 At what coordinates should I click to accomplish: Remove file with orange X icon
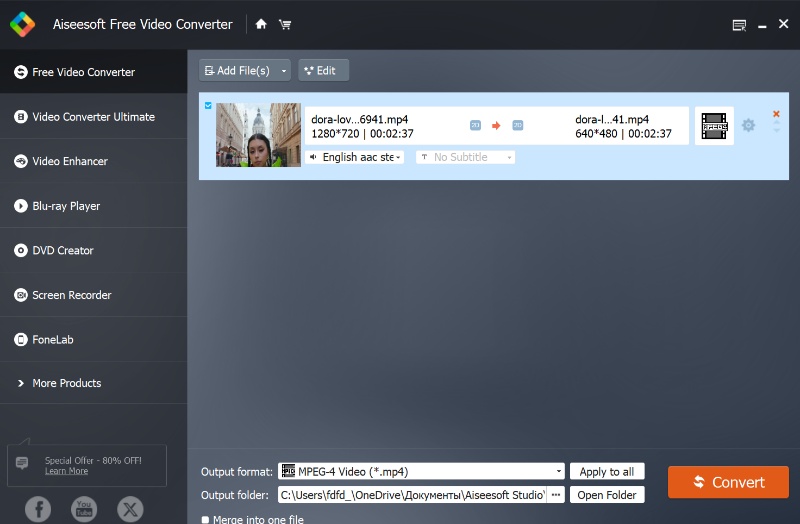coord(776,114)
